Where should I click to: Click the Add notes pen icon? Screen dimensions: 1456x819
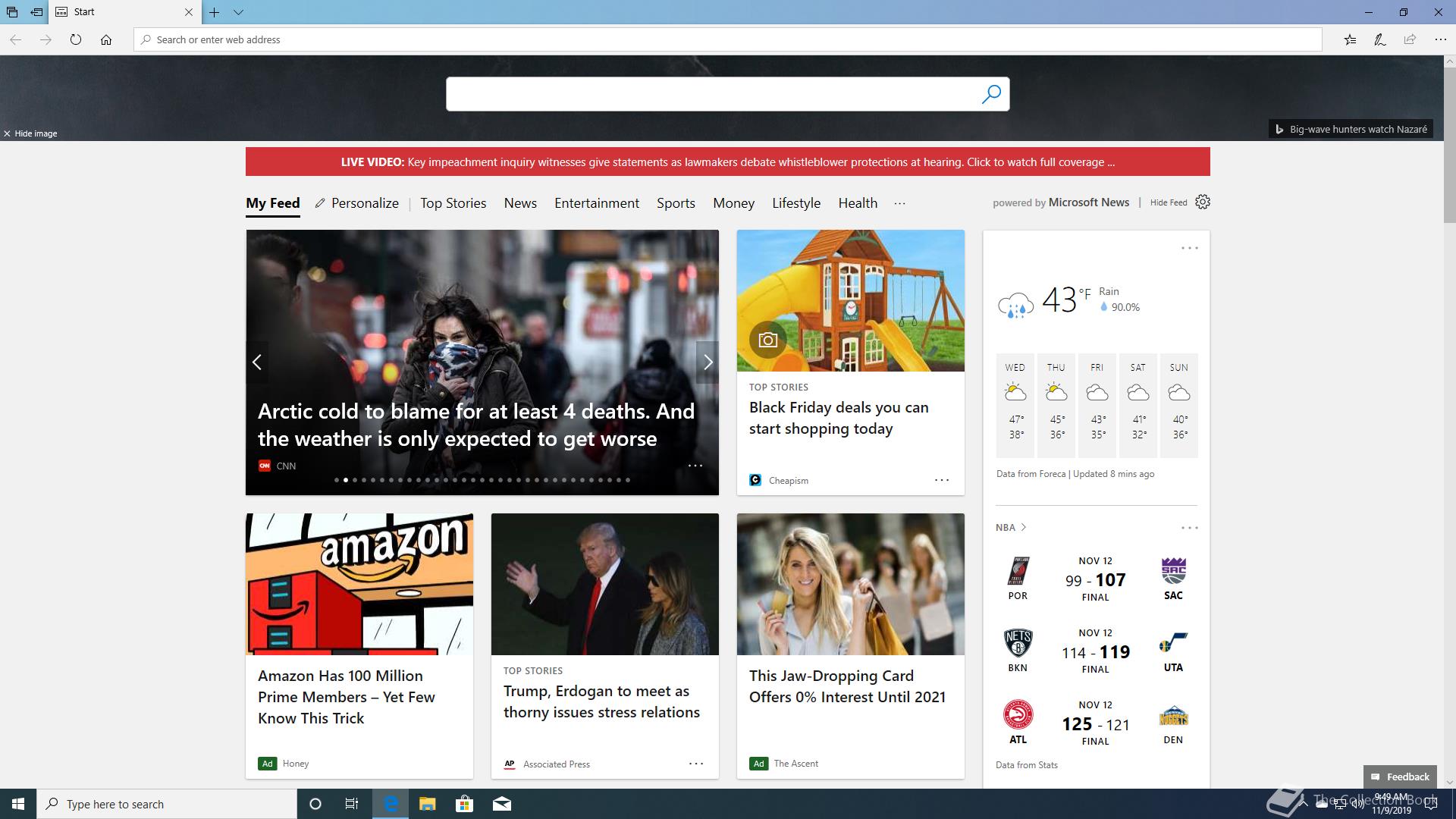tap(1380, 39)
